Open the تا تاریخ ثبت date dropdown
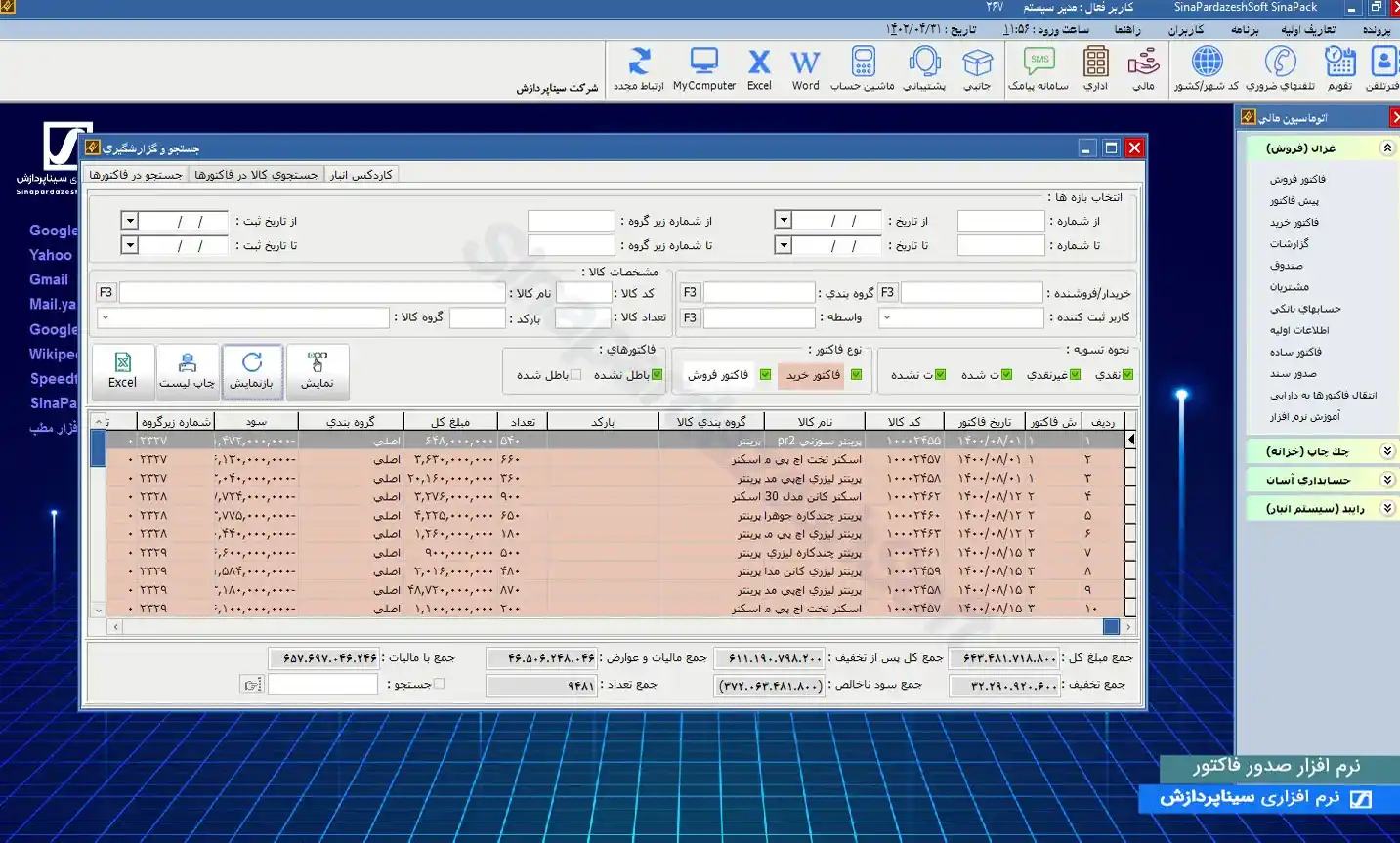Screen dimensions: 1400x843 coord(129,245)
